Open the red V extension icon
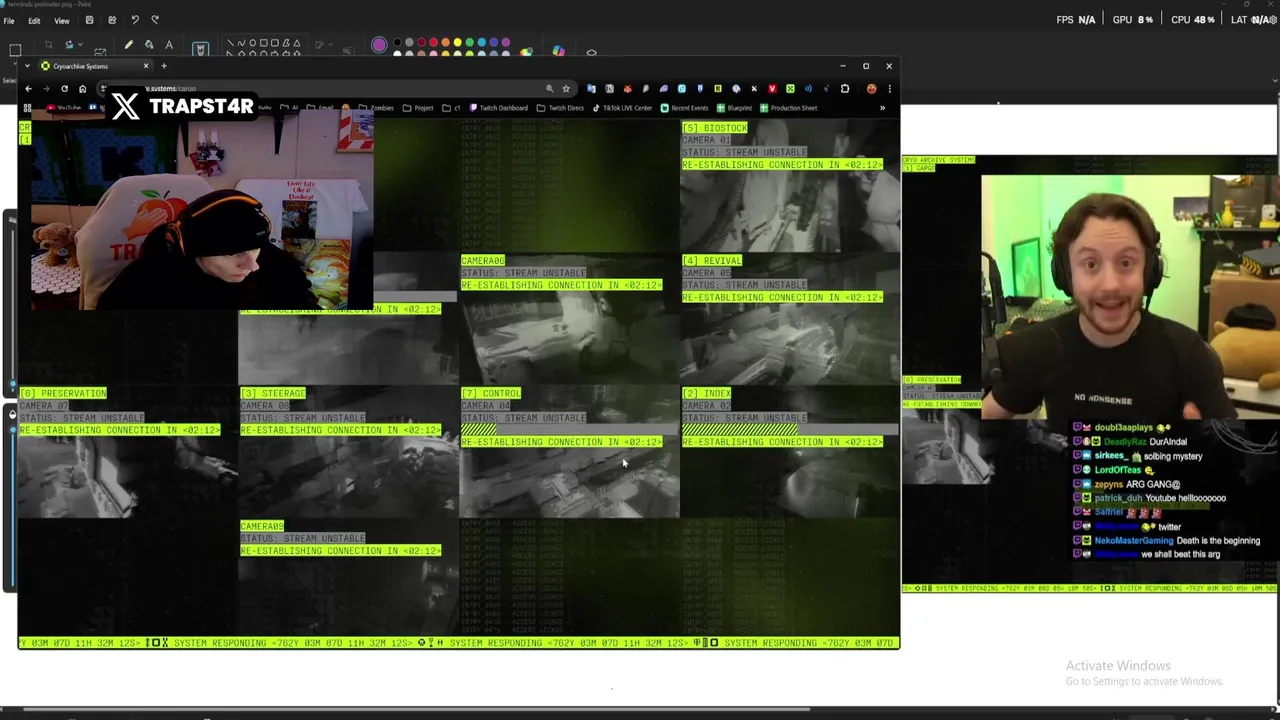This screenshot has width=1280, height=720. pos(772,89)
